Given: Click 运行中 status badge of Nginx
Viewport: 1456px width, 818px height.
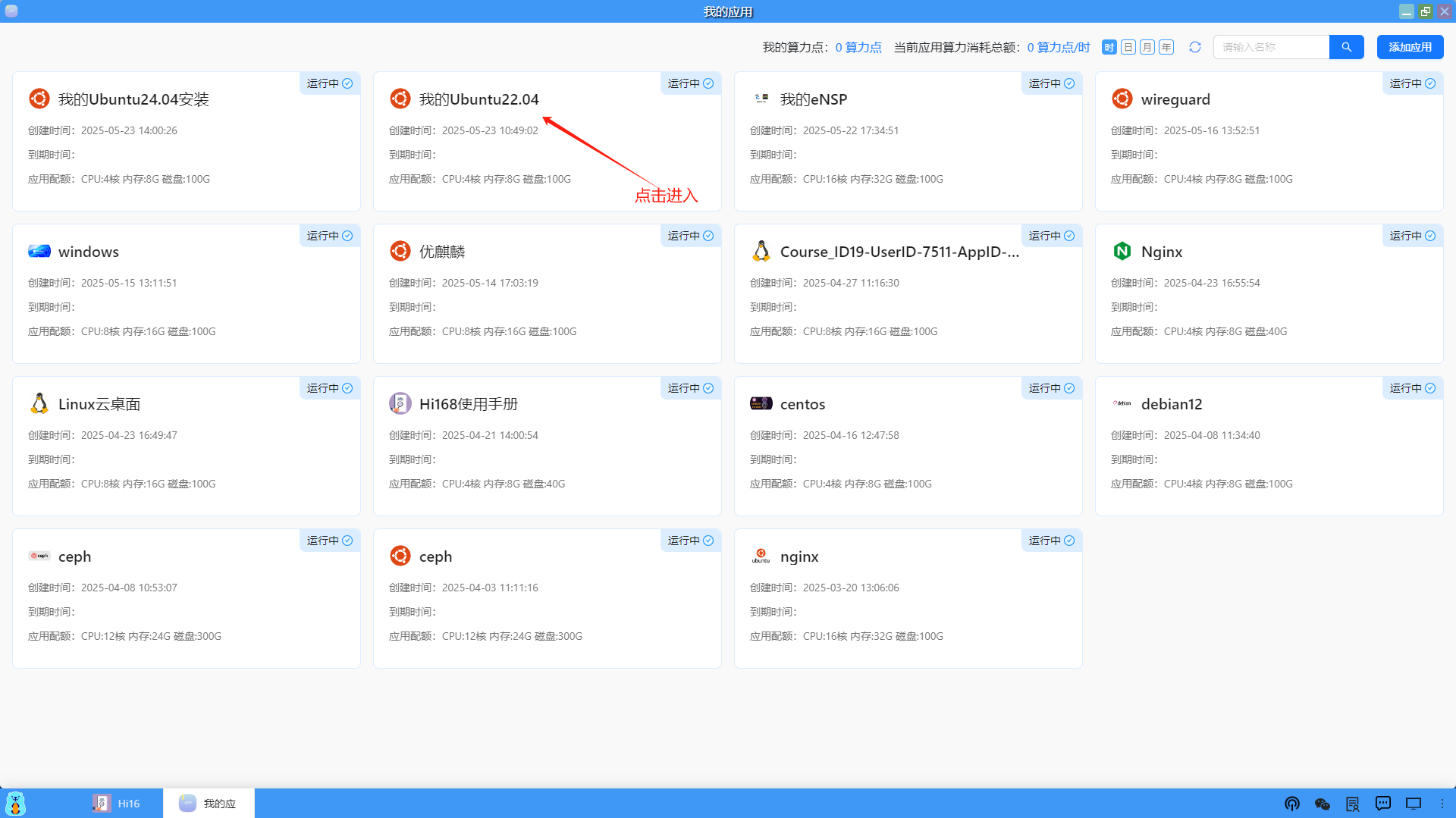Looking at the screenshot, I should point(1413,236).
